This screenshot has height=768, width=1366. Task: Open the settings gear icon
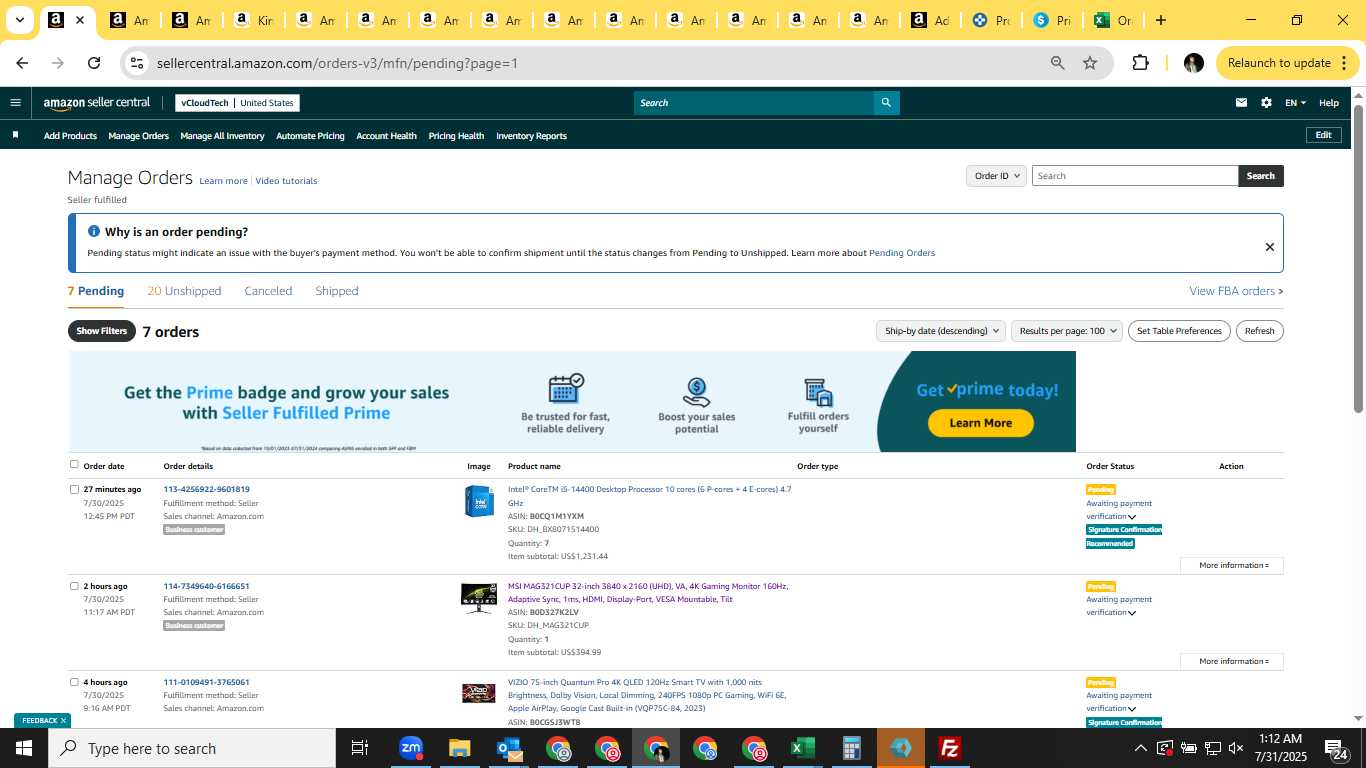(x=1266, y=103)
